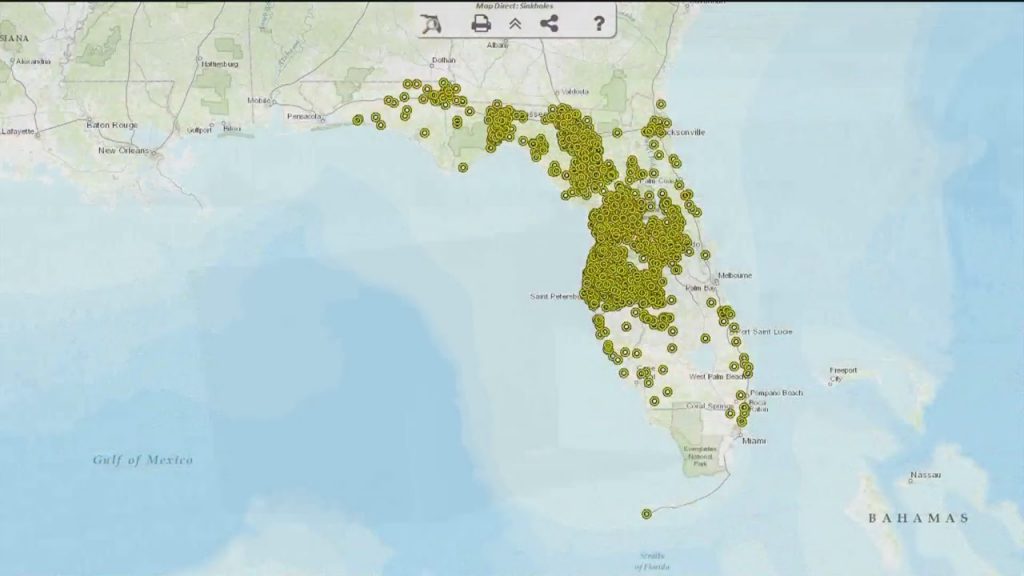Click the Gulf of Mexico label
The image size is (1024, 576).
pos(143,460)
